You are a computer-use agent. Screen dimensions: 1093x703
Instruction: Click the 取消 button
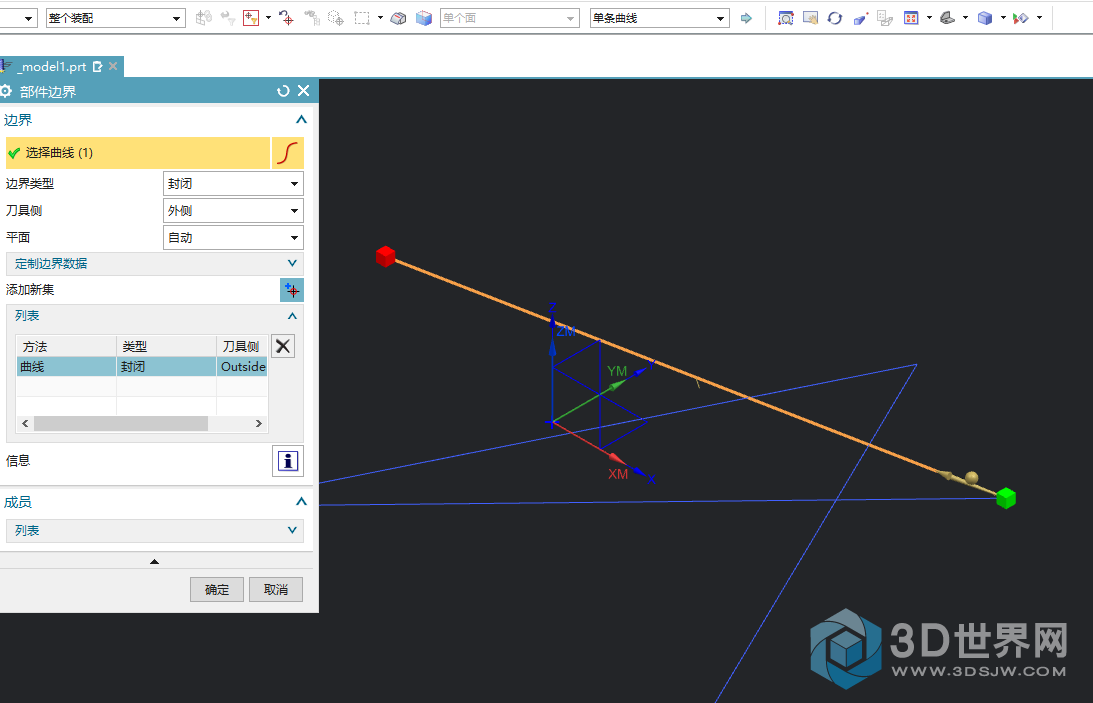[x=276, y=589]
